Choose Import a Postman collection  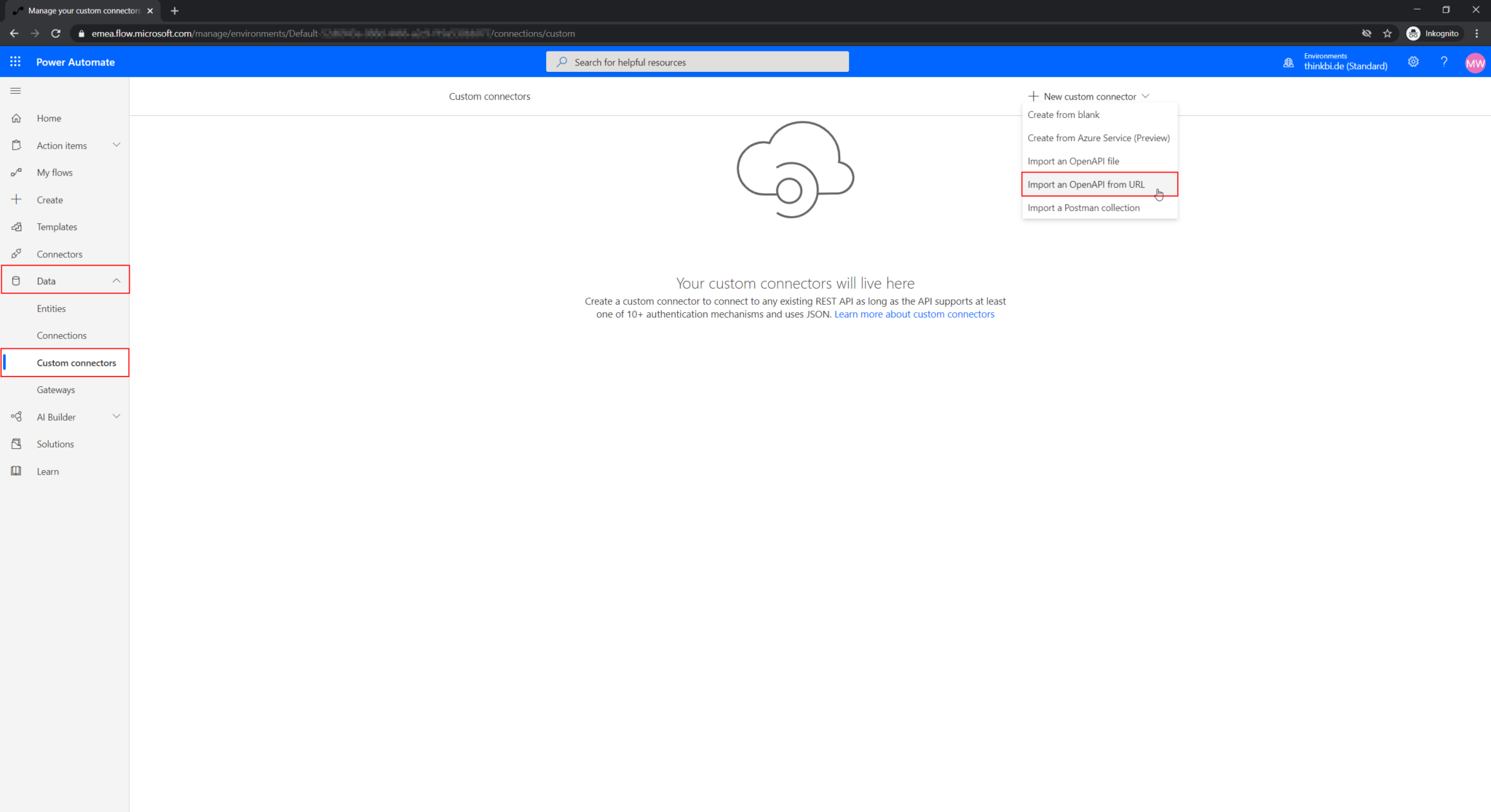coord(1083,208)
